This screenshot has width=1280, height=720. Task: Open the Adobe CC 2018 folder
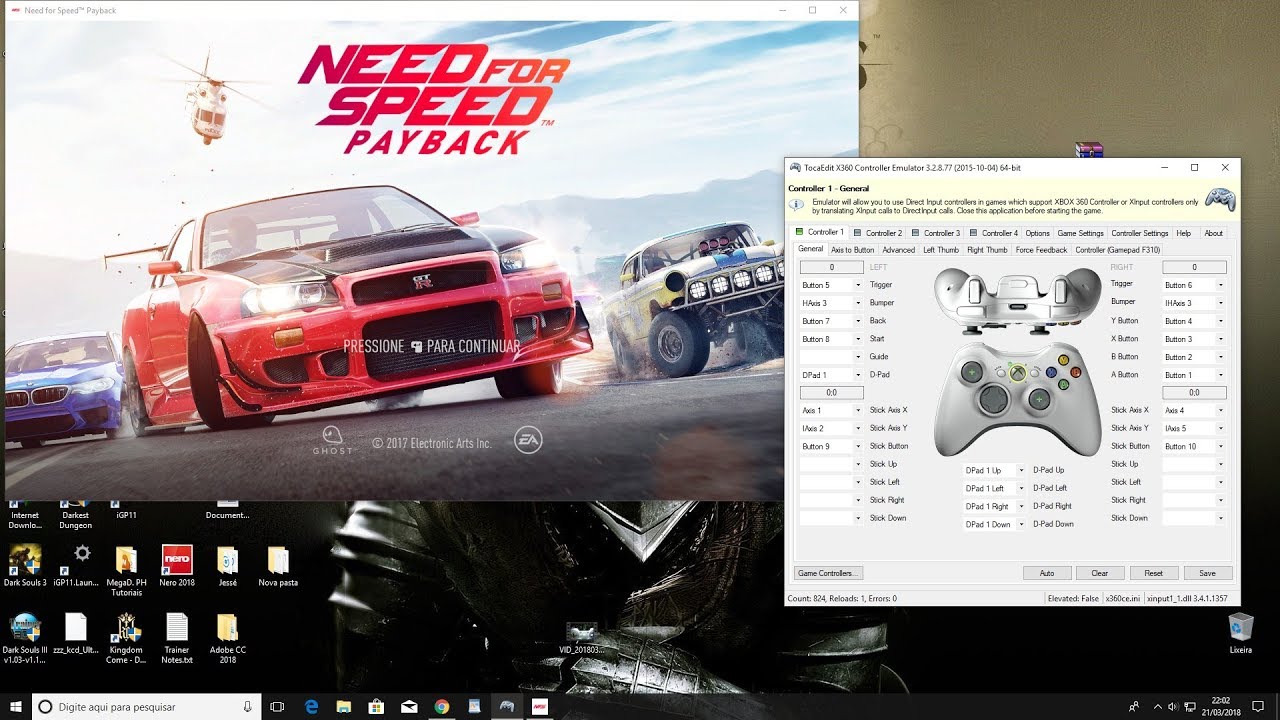tap(227, 638)
